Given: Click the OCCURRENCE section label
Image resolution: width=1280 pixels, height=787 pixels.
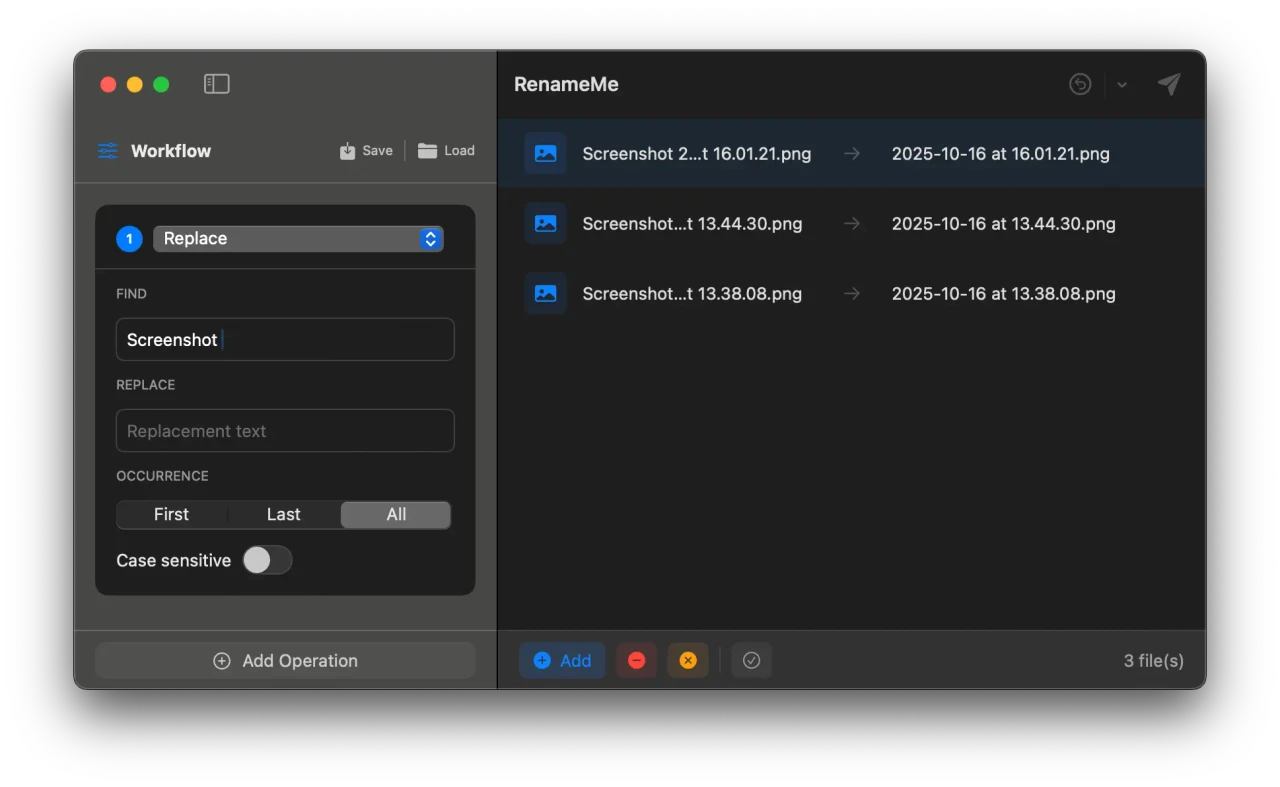Looking at the screenshot, I should (x=162, y=476).
